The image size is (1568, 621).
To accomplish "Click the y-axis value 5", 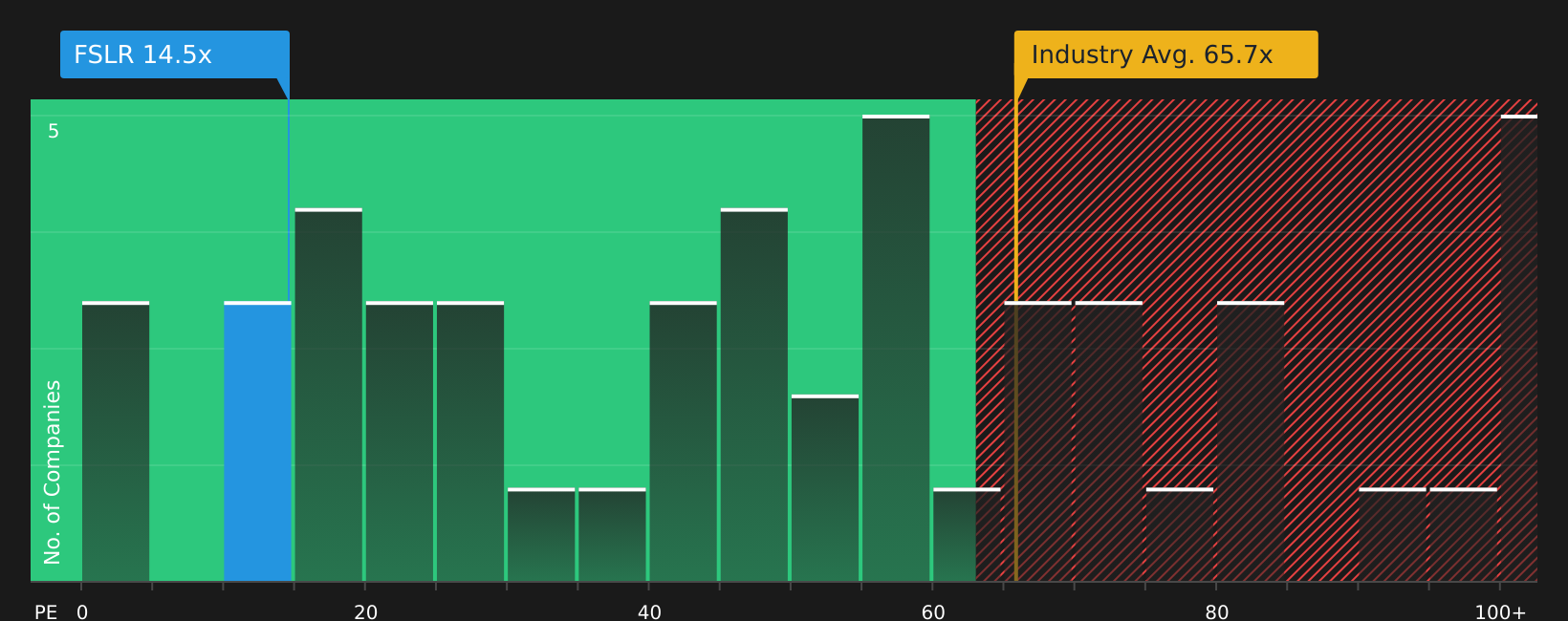I will [x=54, y=132].
